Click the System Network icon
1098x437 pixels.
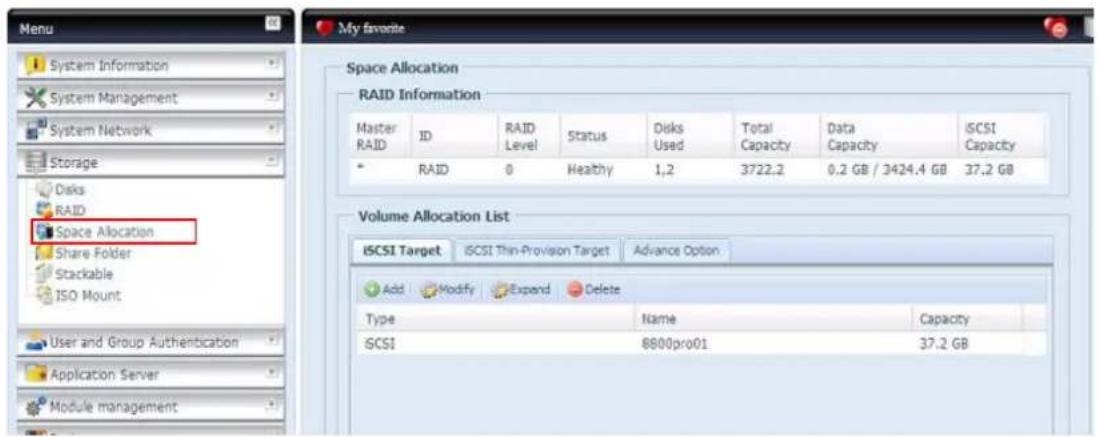tap(35, 130)
